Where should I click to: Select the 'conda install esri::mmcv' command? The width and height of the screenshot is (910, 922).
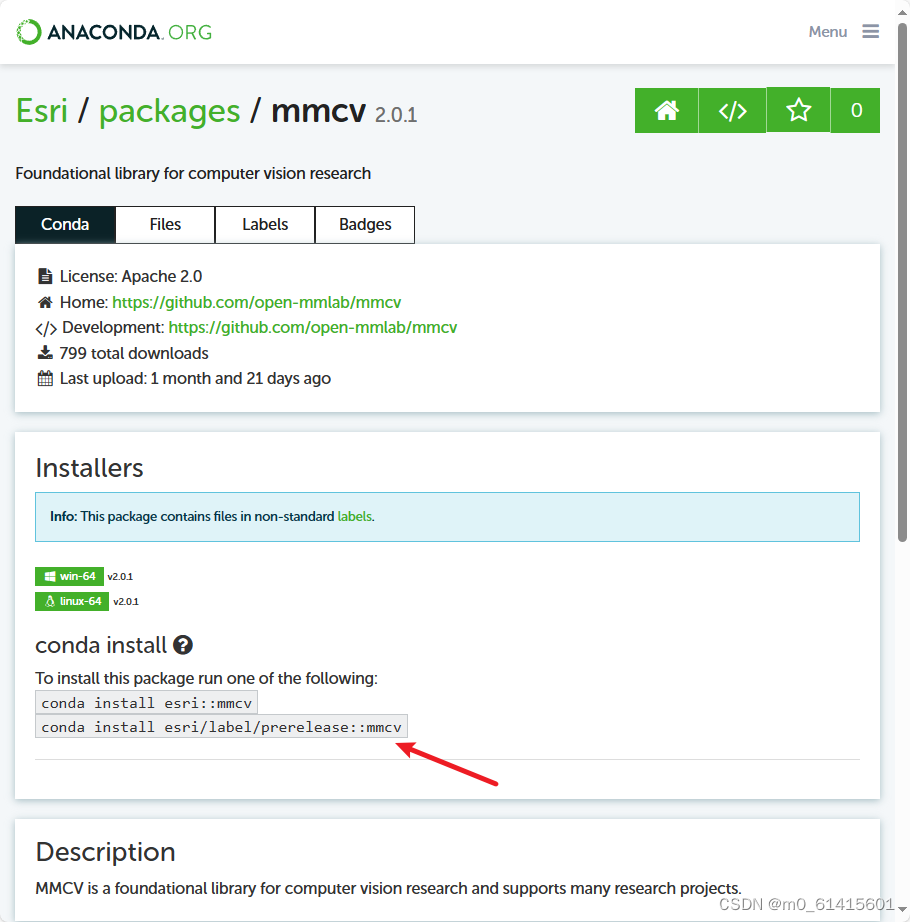146,703
